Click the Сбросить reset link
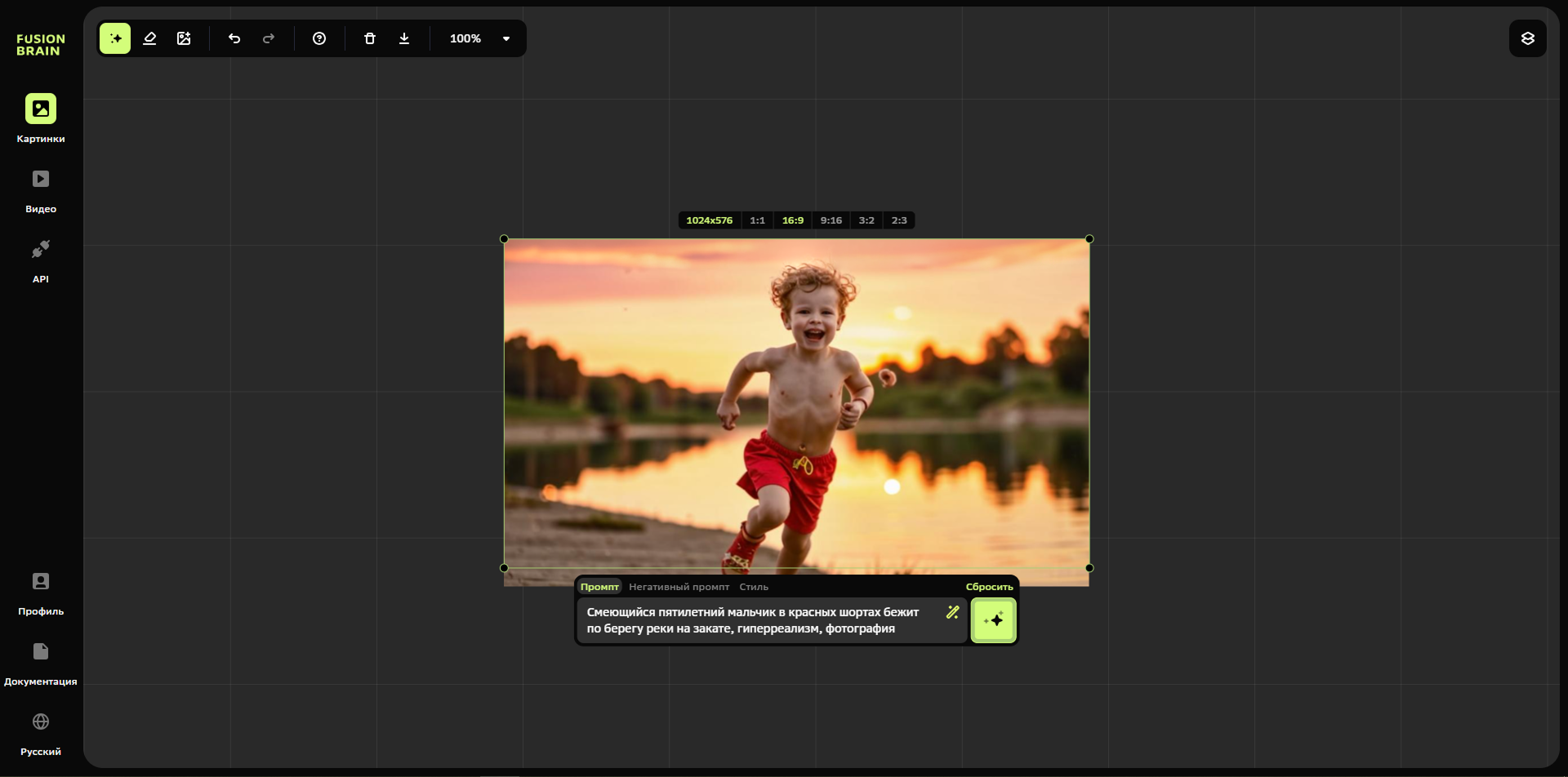 (989, 587)
